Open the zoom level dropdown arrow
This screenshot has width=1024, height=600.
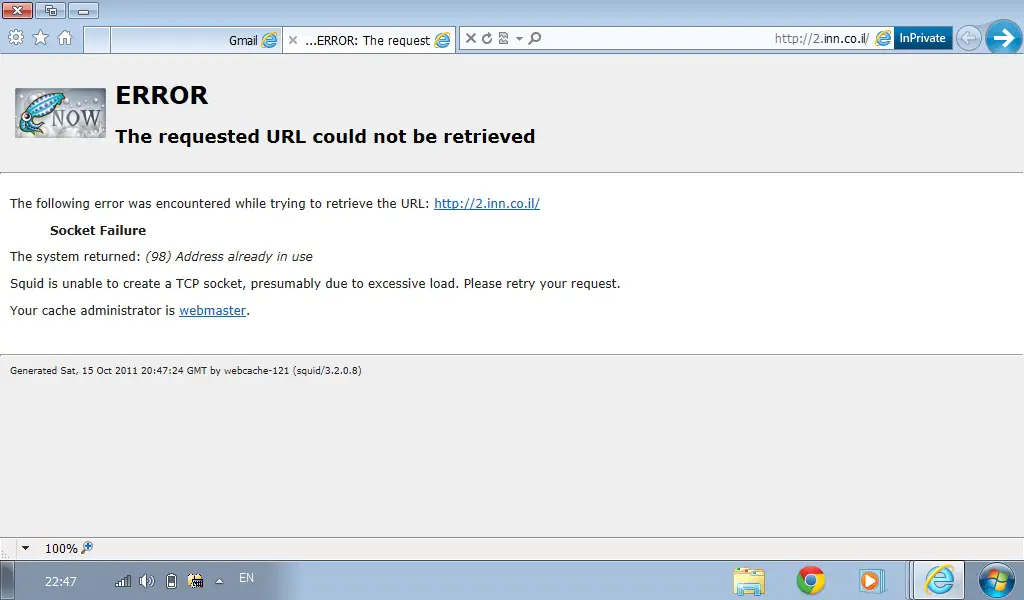click(x=26, y=548)
